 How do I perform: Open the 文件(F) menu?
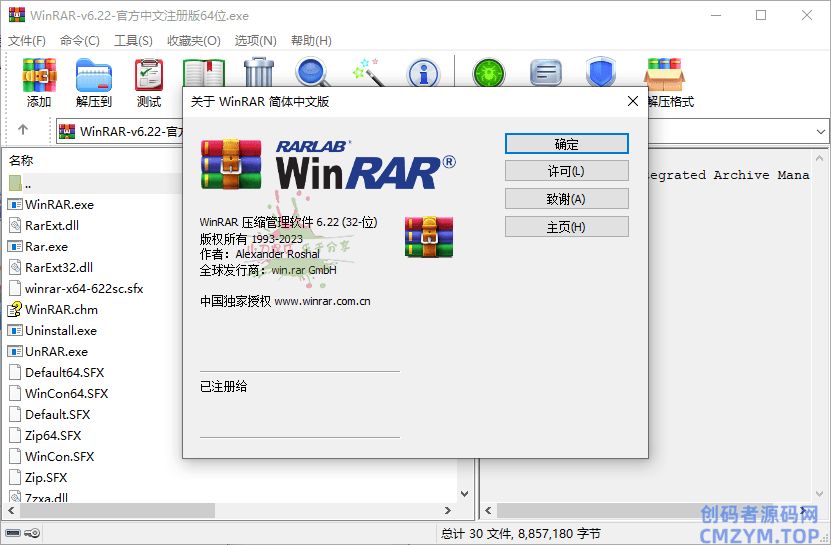tap(27, 41)
